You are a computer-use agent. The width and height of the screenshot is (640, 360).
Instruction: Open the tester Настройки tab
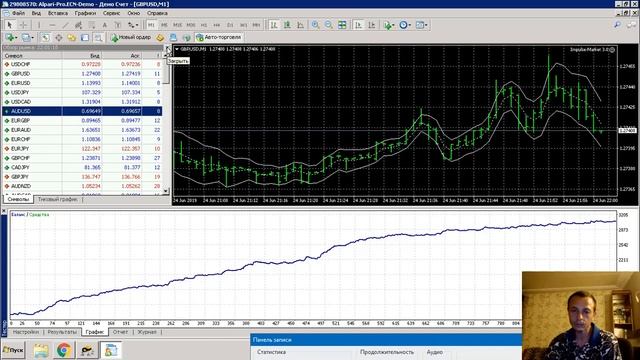tap(26, 332)
